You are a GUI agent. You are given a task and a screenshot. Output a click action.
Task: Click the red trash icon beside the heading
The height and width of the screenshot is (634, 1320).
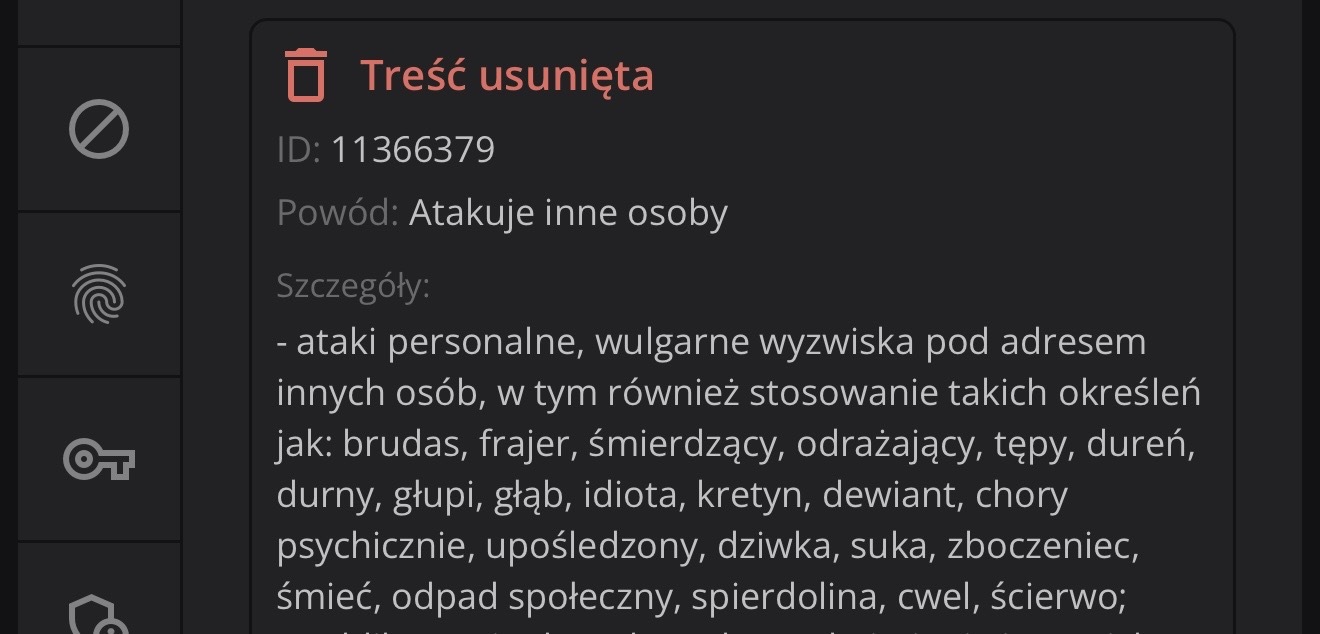point(306,75)
